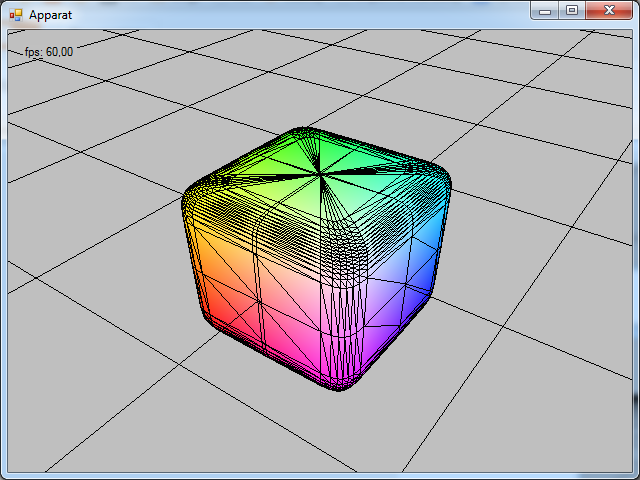Screen dimensions: 640x480
Task: Click the 'fps: 60,00' counter text
Action: tap(49, 52)
